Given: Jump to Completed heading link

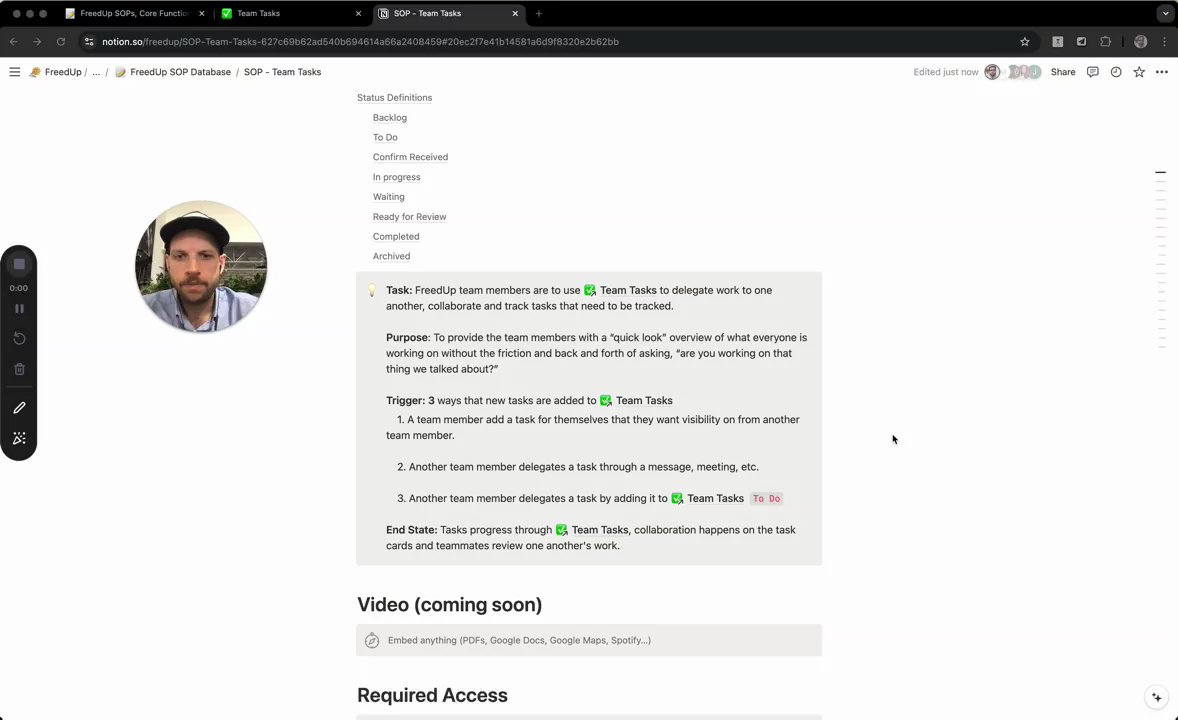Looking at the screenshot, I should pyautogui.click(x=396, y=237).
